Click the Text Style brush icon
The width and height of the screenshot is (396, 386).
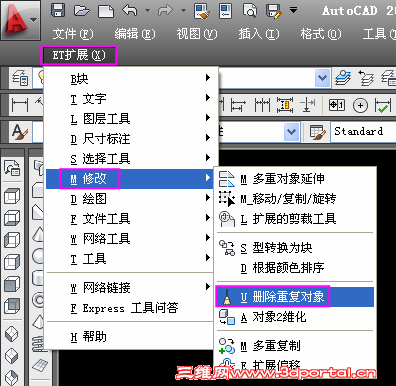click(x=20, y=131)
